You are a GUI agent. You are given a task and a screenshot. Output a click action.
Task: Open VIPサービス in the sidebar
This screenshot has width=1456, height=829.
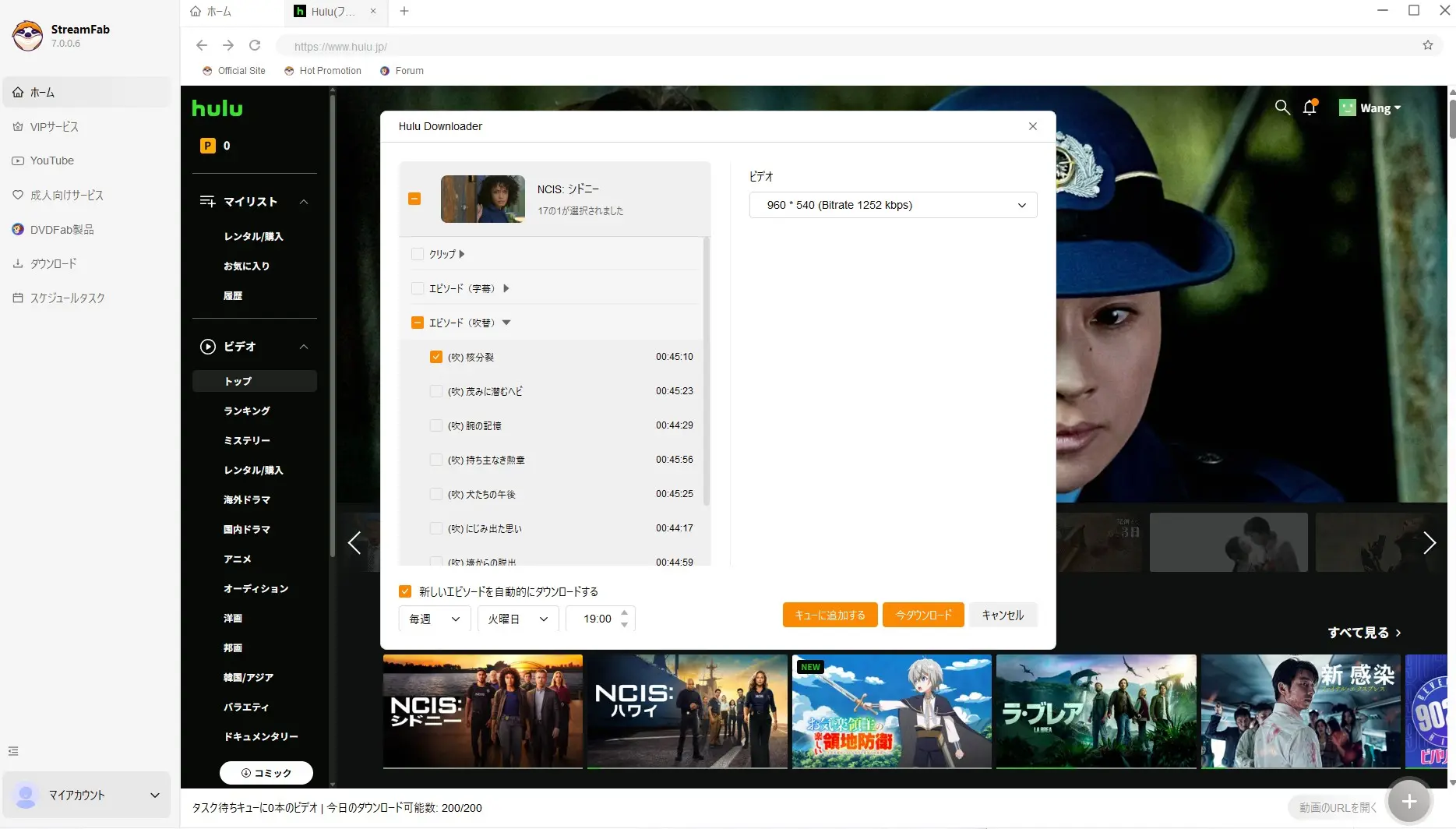[x=86, y=126]
